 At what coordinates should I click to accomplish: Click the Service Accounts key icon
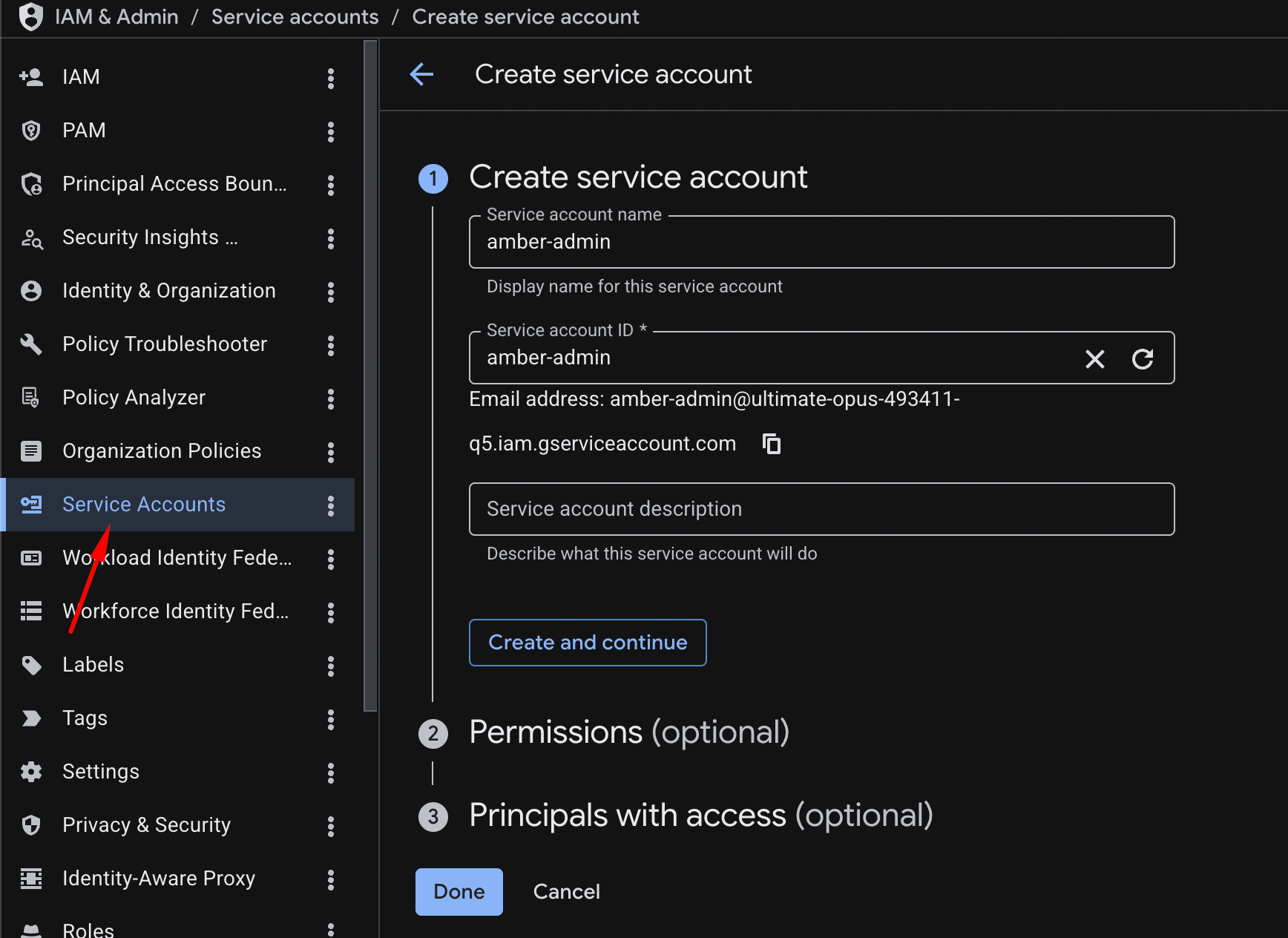click(x=31, y=505)
